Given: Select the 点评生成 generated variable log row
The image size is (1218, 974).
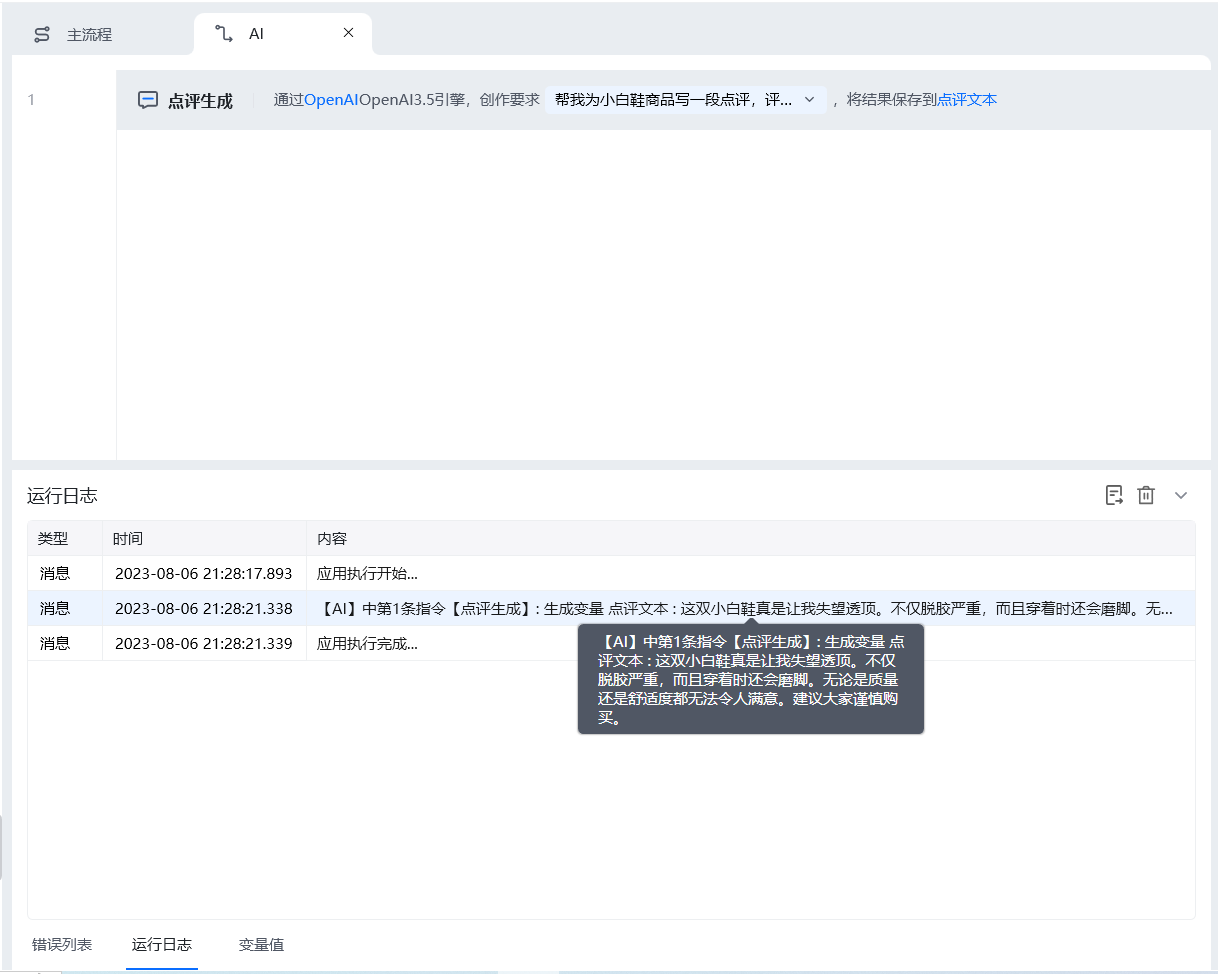Looking at the screenshot, I should coord(611,609).
